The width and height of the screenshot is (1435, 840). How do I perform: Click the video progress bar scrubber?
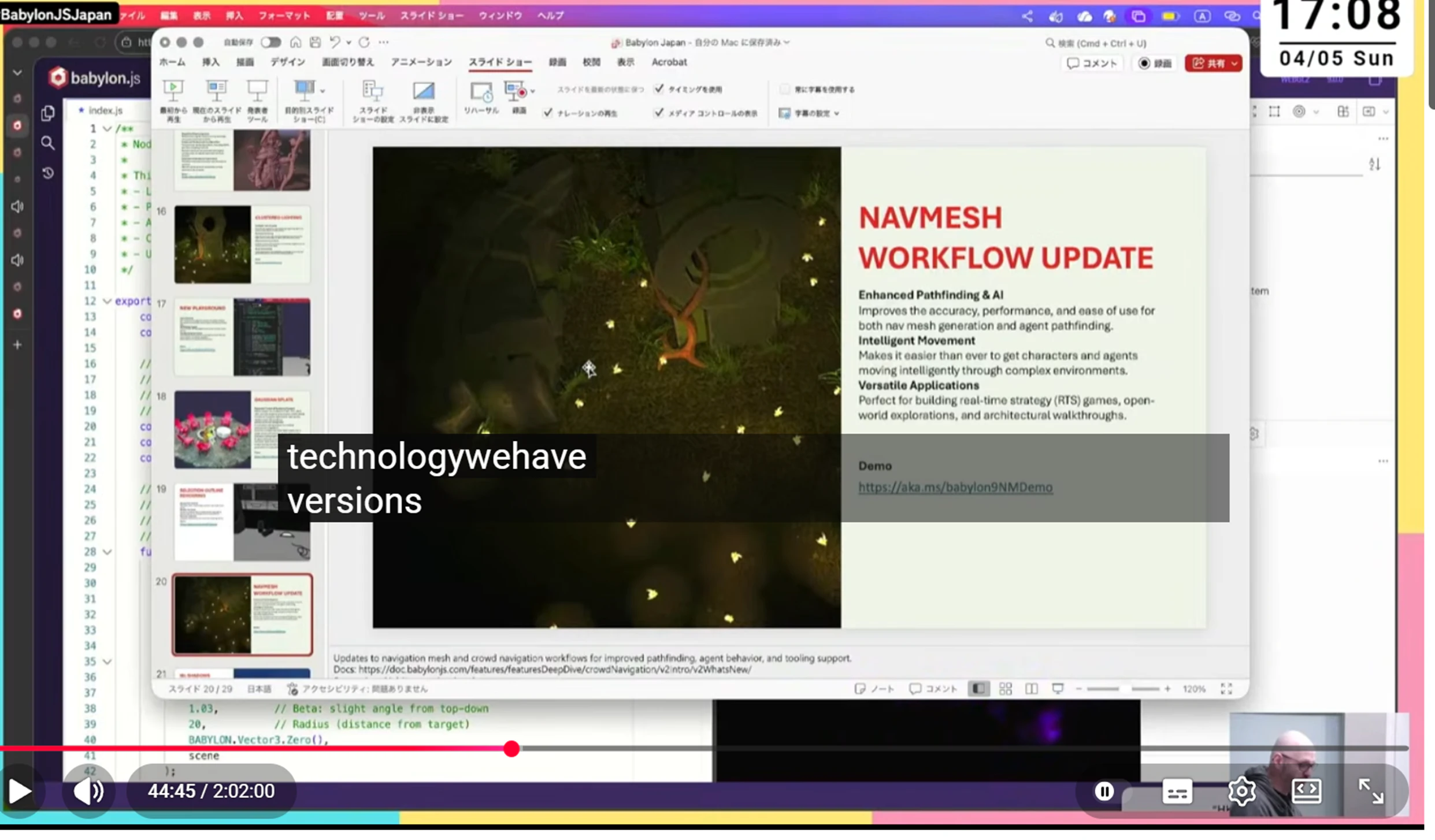(511, 749)
